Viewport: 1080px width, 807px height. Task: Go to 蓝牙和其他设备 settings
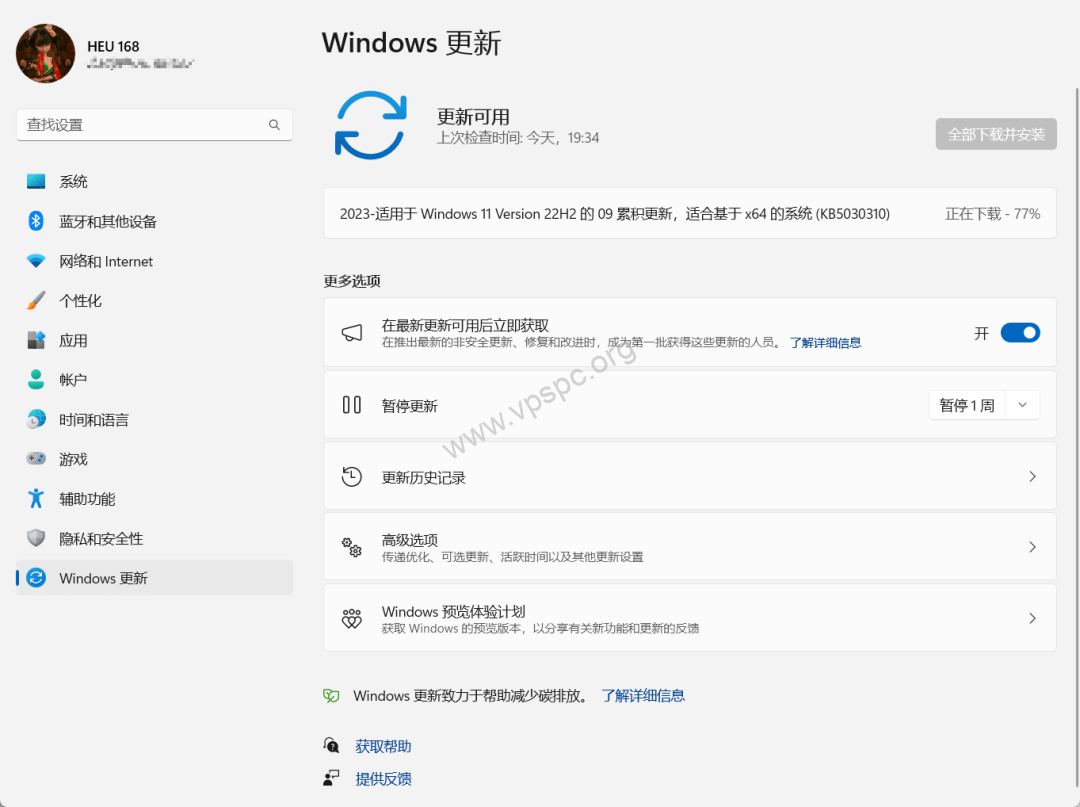click(154, 221)
